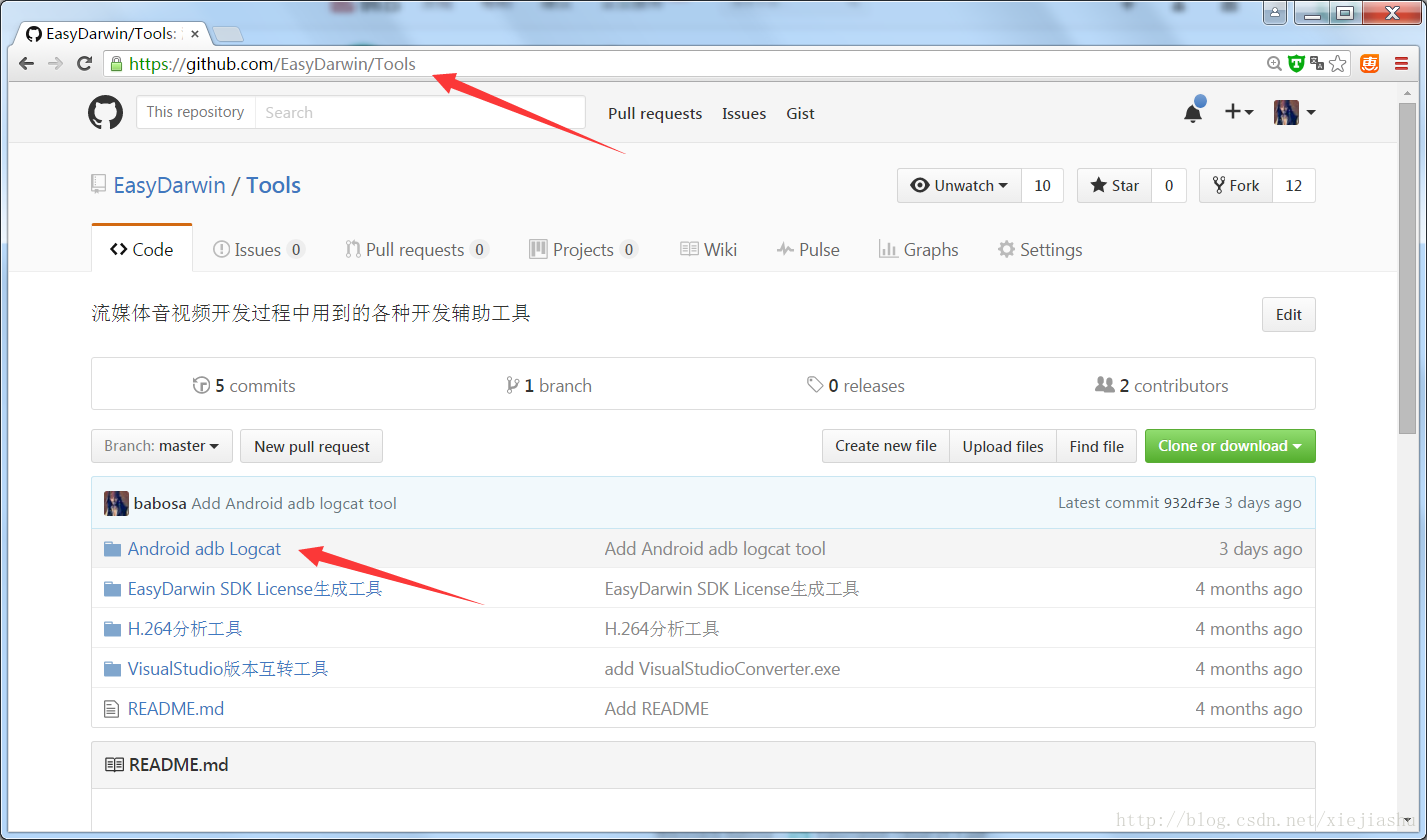
Task: Switch to the Wiki tab
Action: tap(708, 249)
